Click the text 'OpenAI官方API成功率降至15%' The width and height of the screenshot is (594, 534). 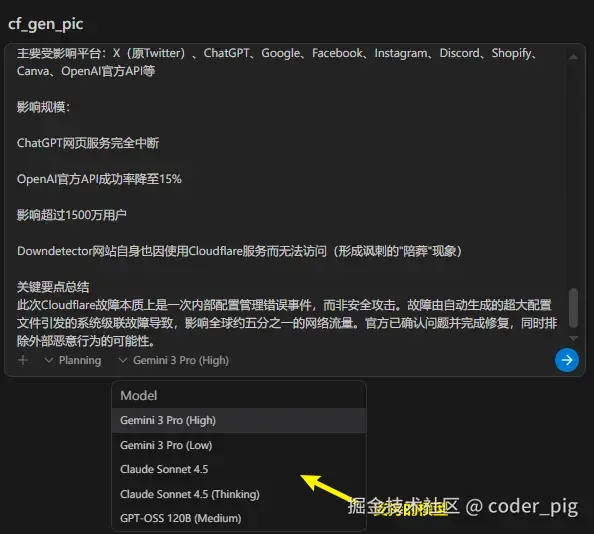99,179
